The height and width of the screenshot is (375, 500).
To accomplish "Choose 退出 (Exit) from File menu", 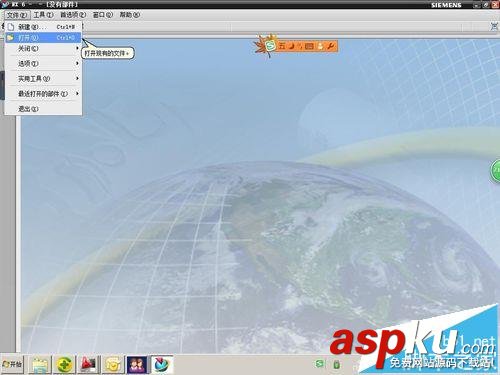I will (x=43, y=109).
